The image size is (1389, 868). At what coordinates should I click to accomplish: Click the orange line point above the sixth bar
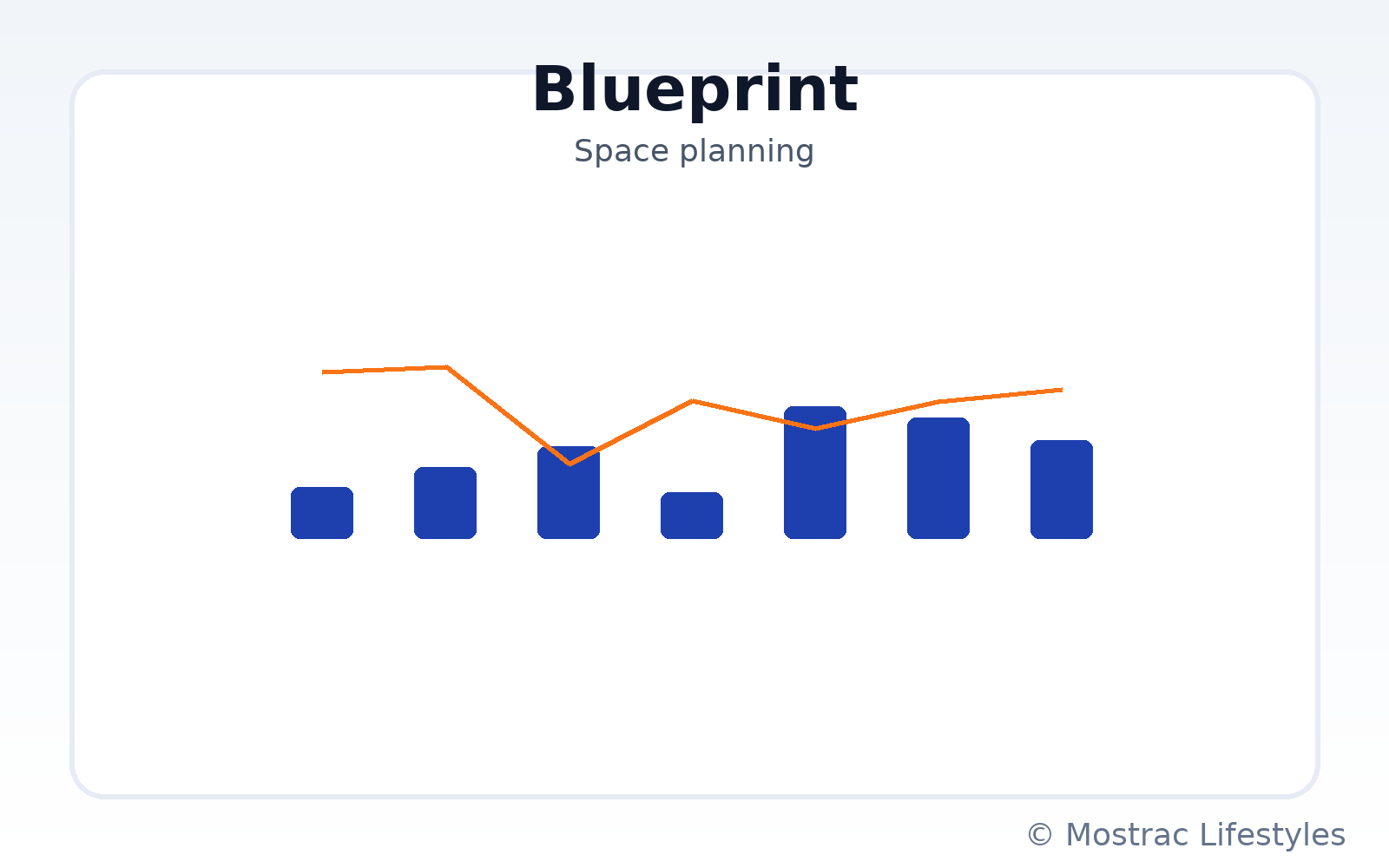(938, 402)
